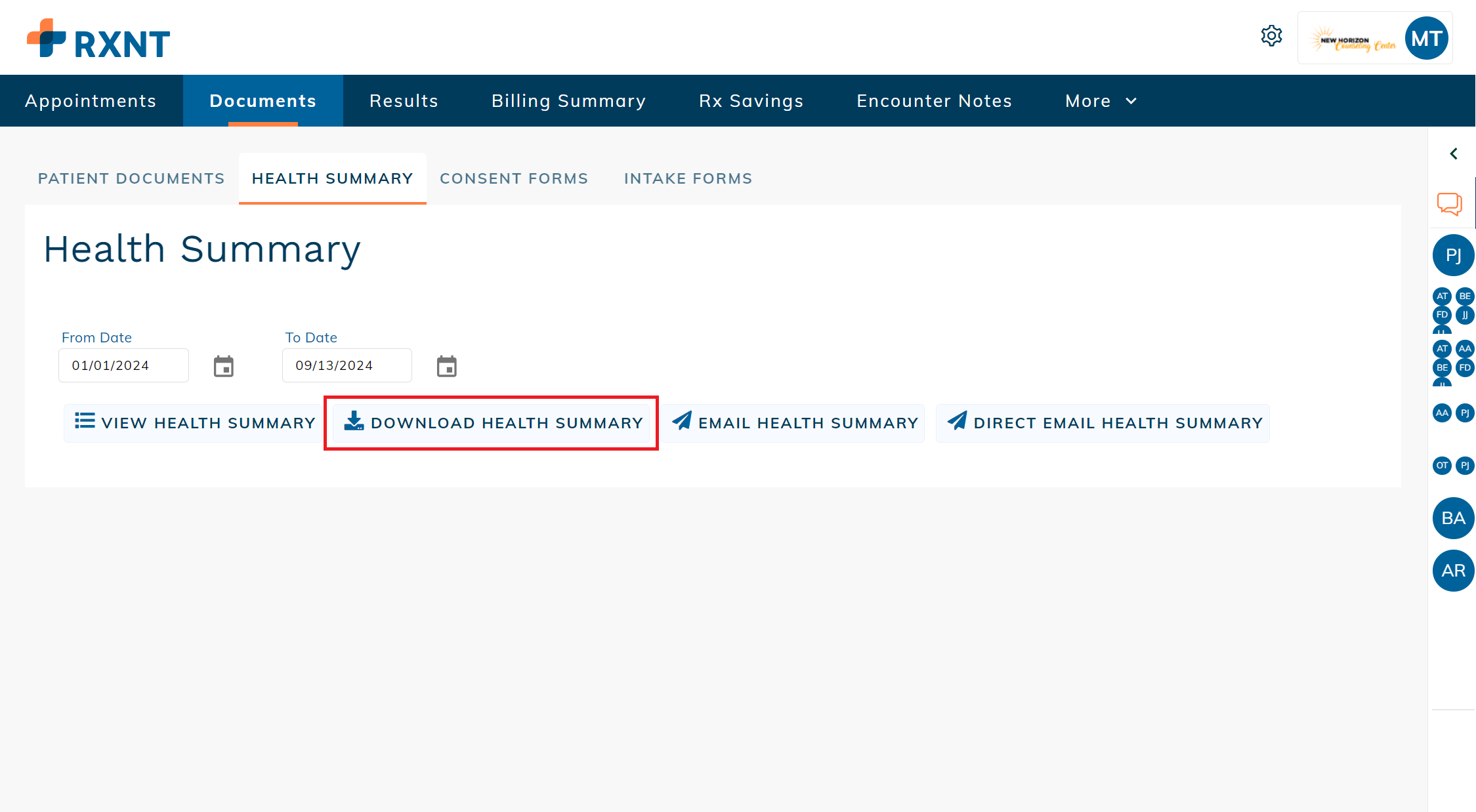Click View Health Summary button

pyautogui.click(x=195, y=423)
